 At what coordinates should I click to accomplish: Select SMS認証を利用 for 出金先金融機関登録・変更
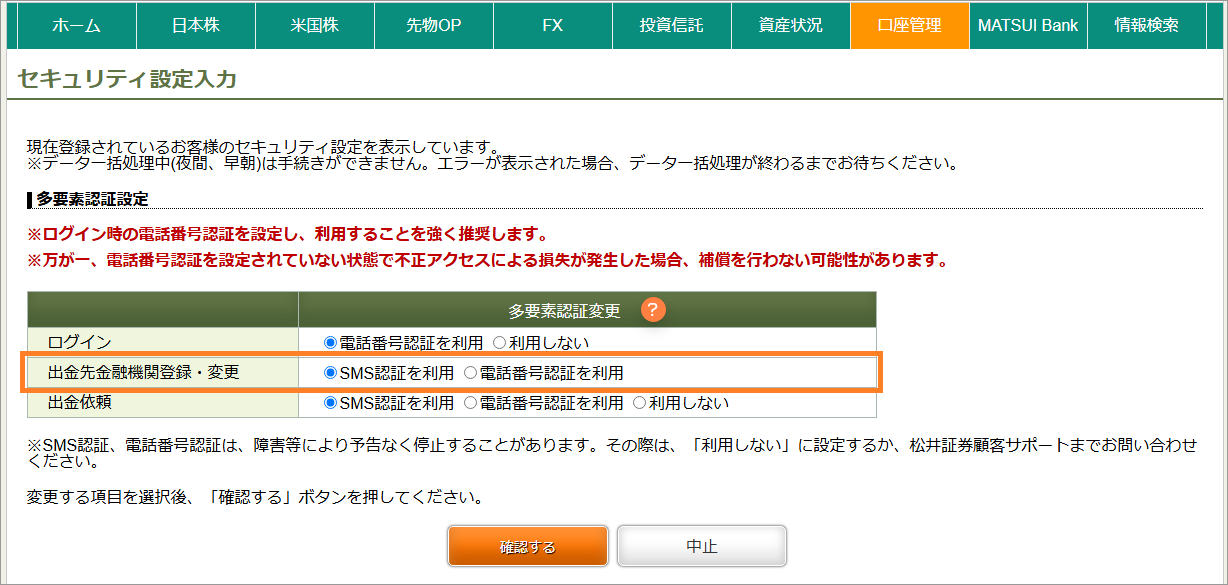(x=331, y=373)
